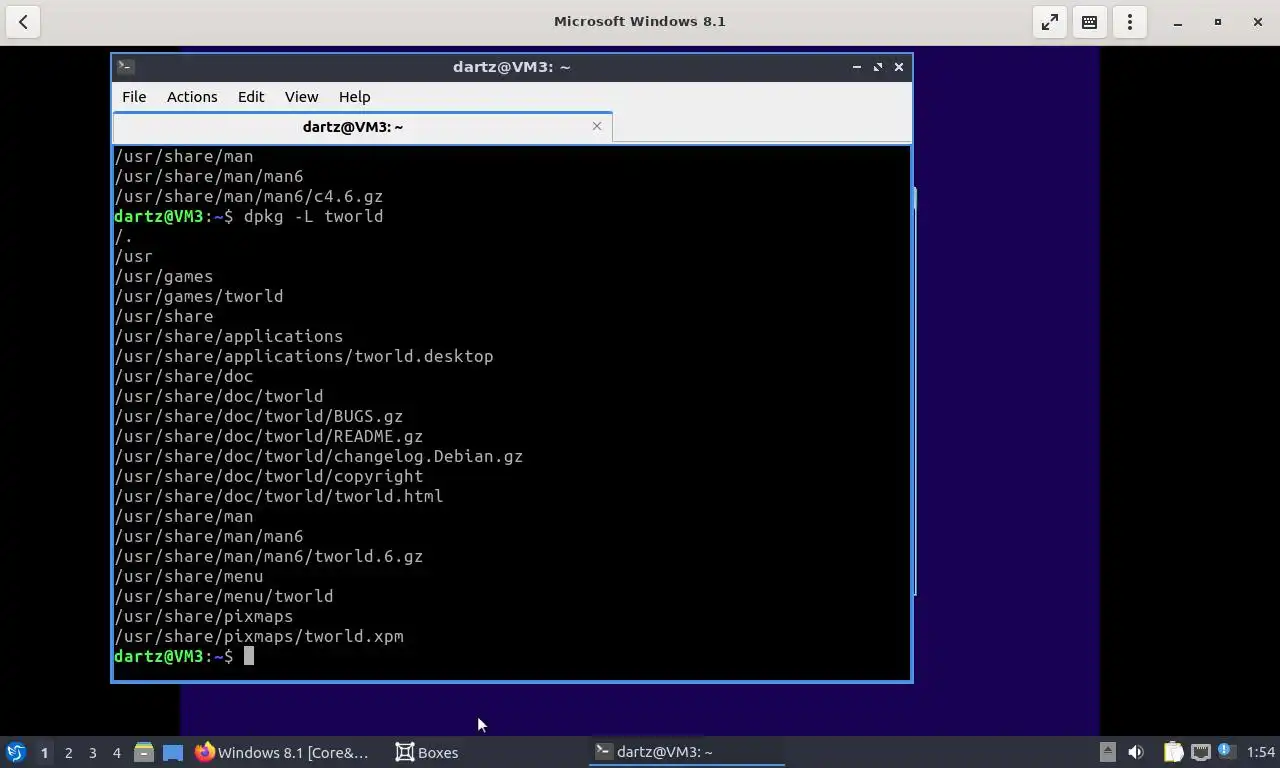Click the /usr/share/applications/tworld.desktop line
Viewport: 1280px width, 768px height.
(x=304, y=356)
